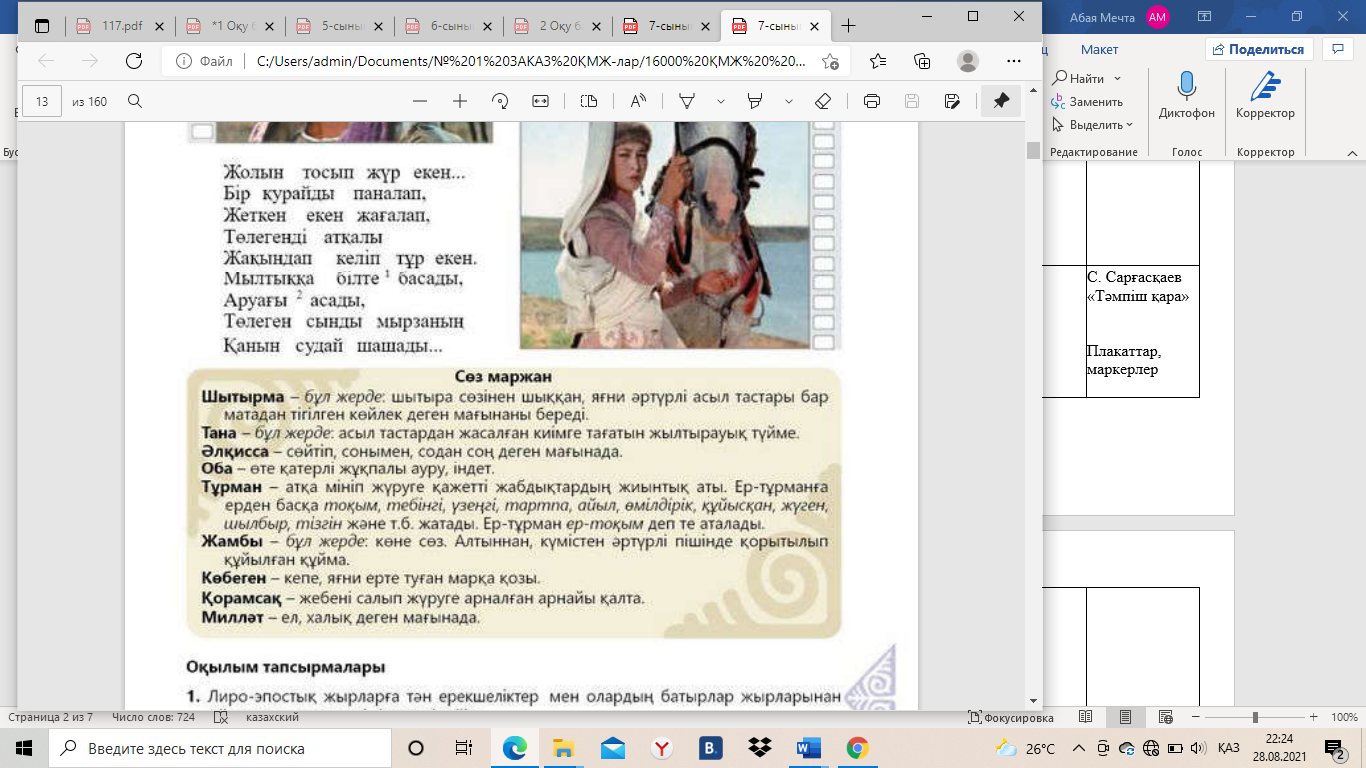
Task: Click the PDF page number field
Action: click(42, 101)
